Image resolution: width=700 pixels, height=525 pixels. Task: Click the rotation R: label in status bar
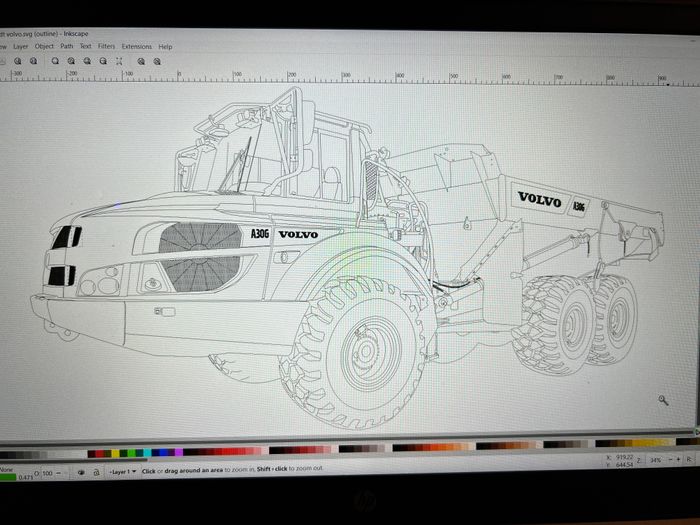689,459
